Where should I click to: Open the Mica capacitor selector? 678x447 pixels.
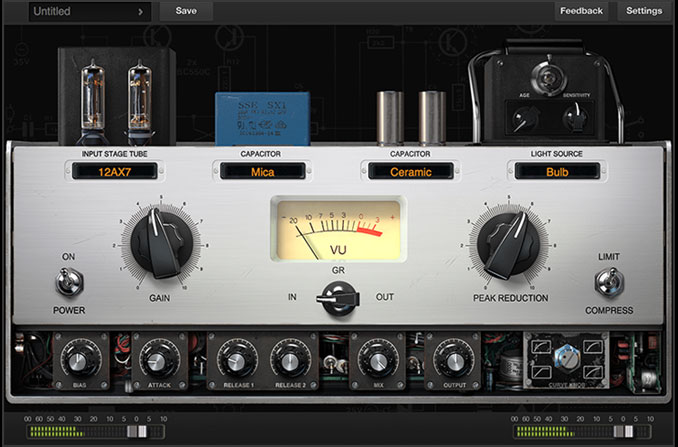[262, 172]
